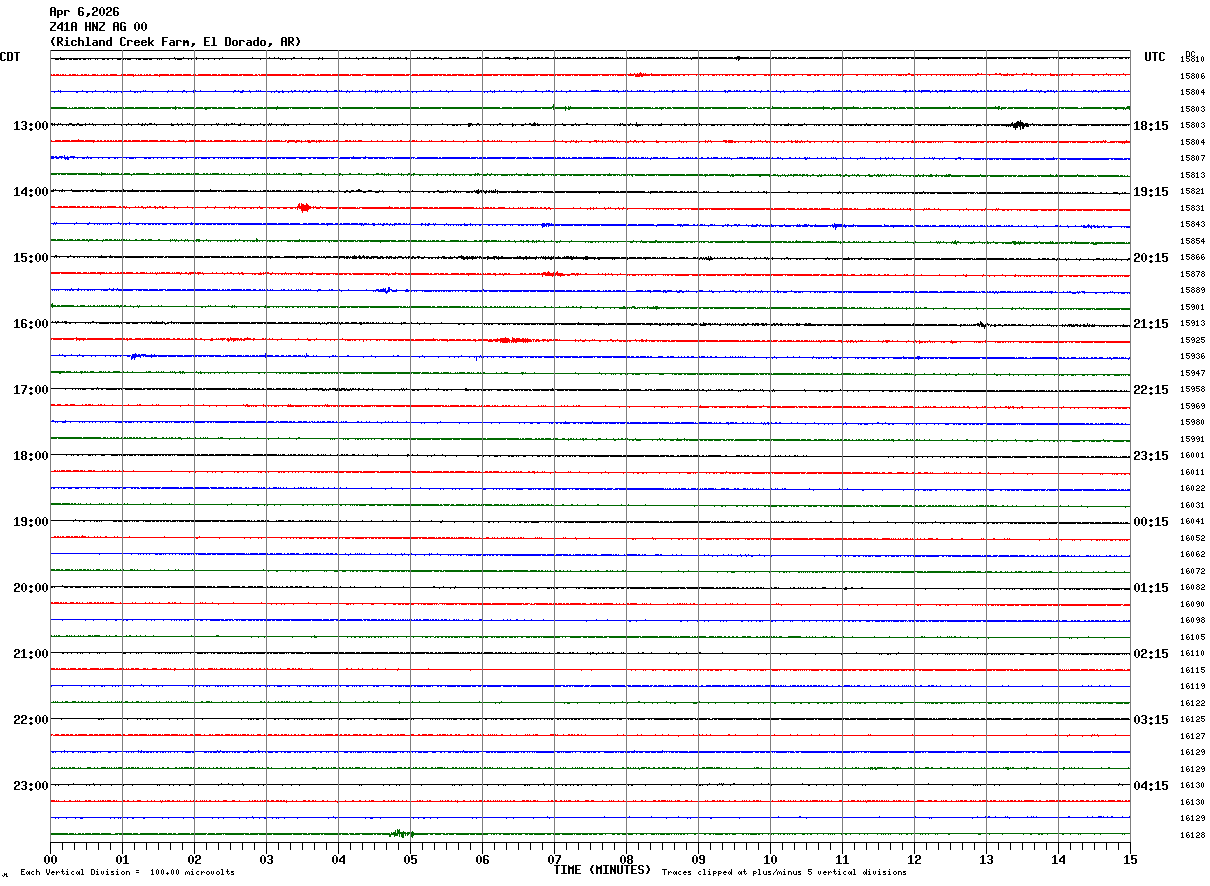Select DC offset value 15807
The image size is (1210, 886).
coord(1192,158)
